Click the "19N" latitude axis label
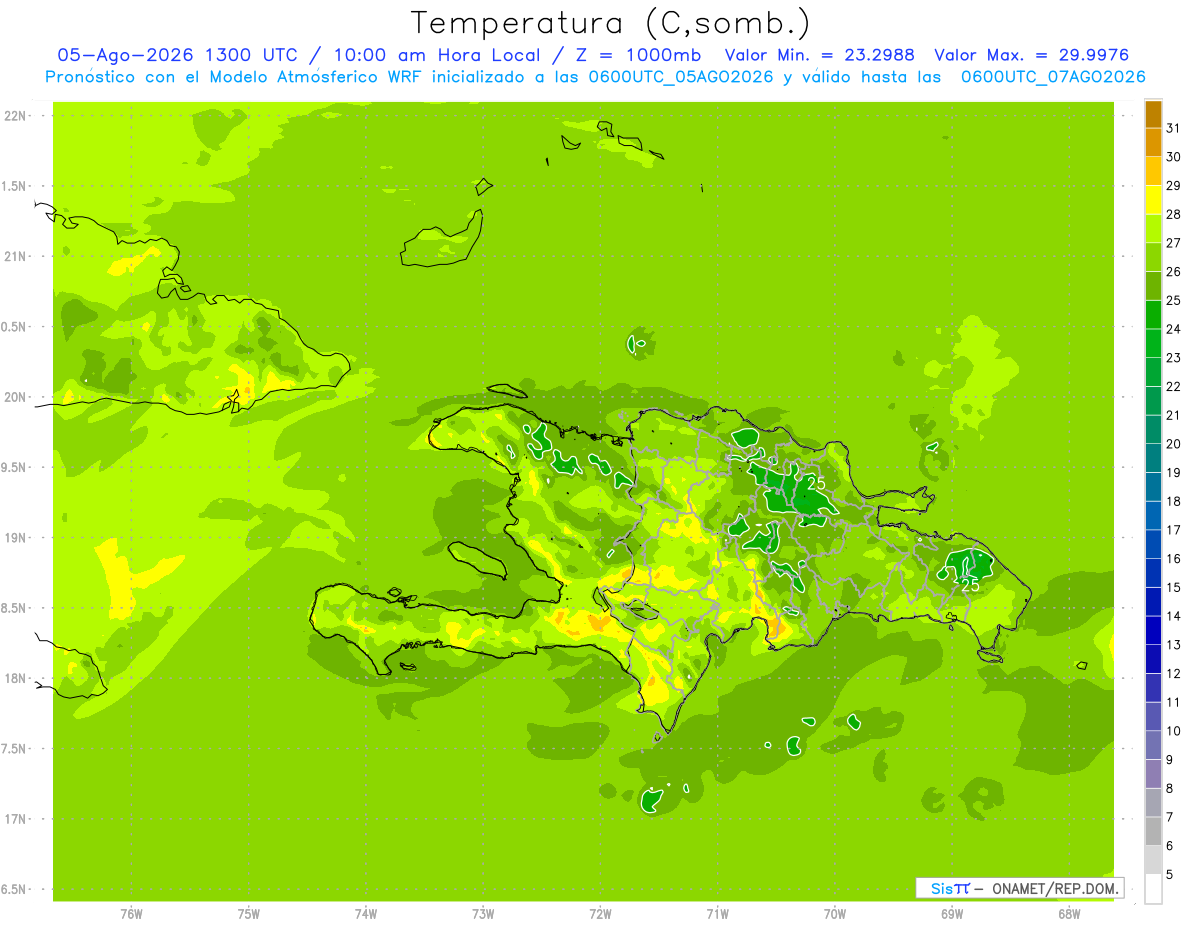Viewport: 1200px width, 927px height. [14, 538]
